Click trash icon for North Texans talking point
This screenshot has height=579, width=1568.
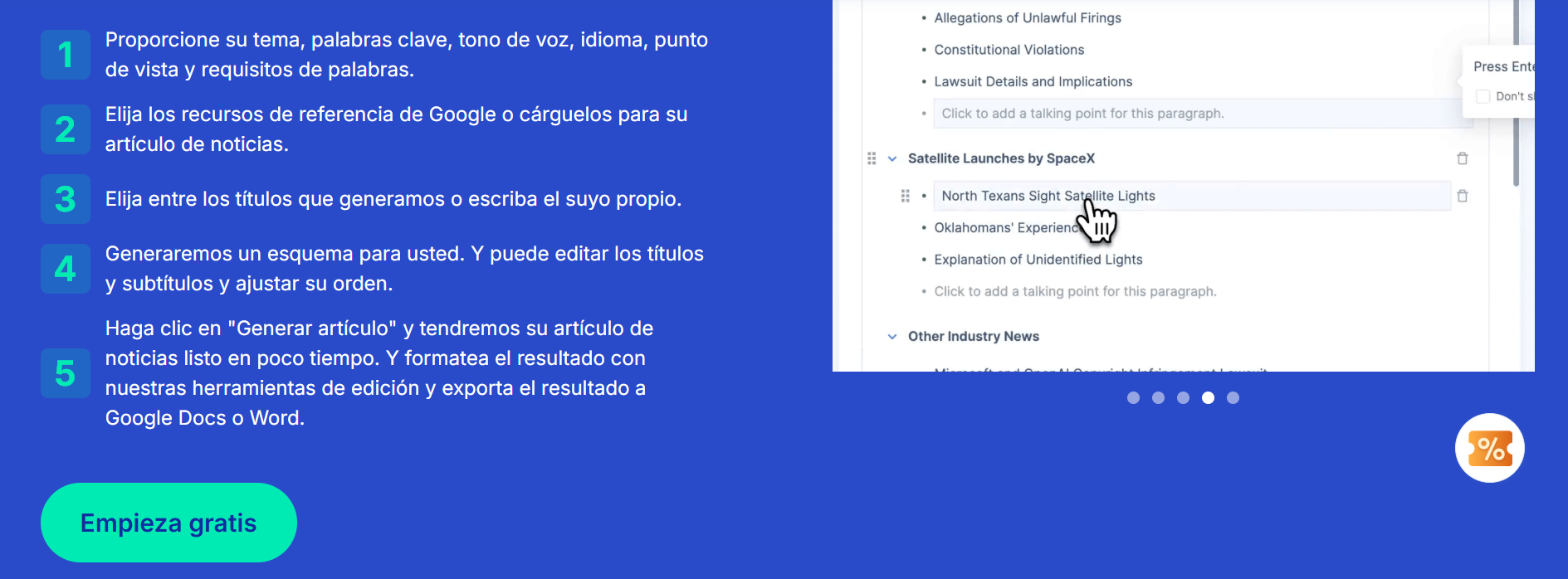click(1463, 196)
